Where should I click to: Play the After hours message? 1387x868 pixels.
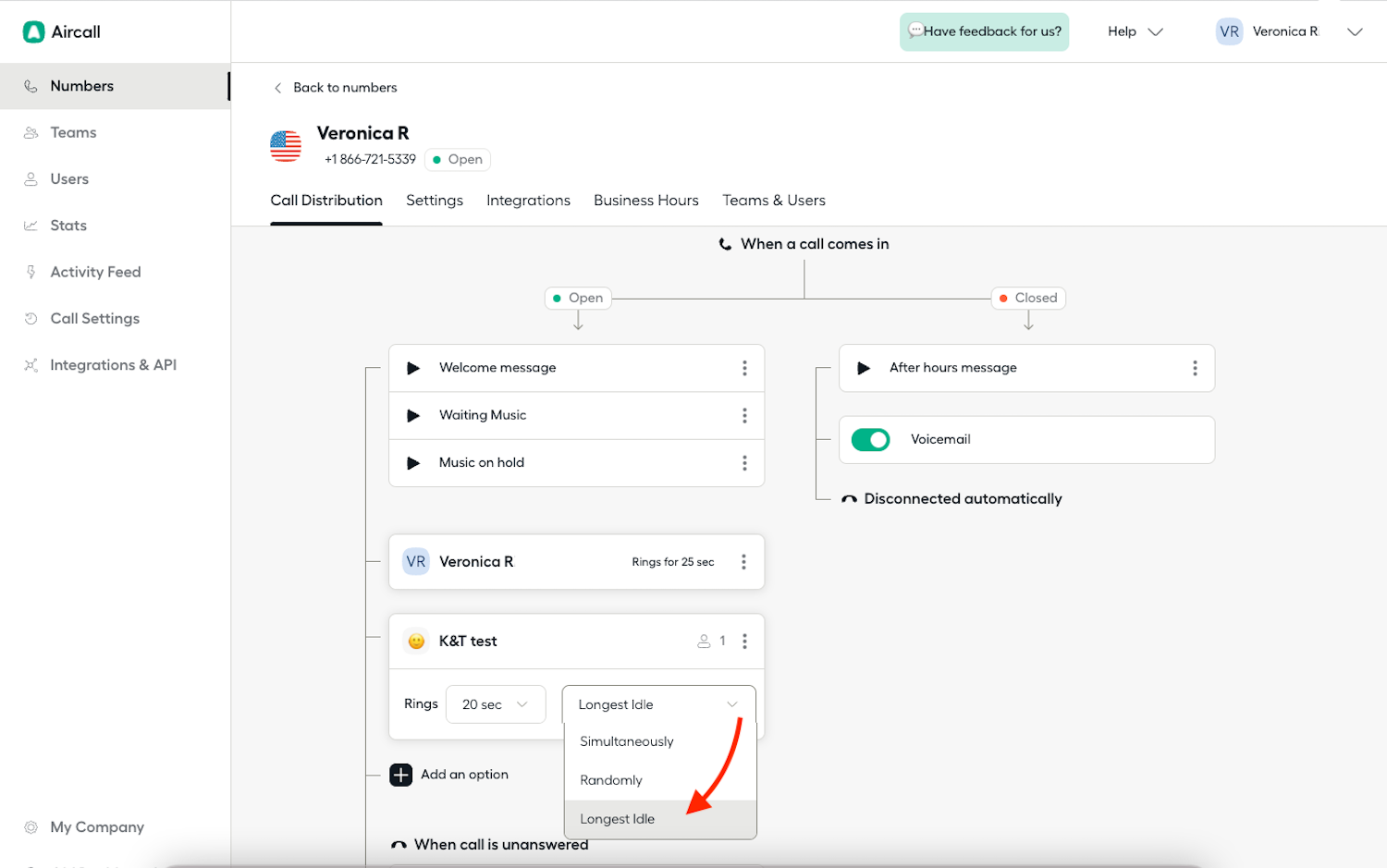864,368
